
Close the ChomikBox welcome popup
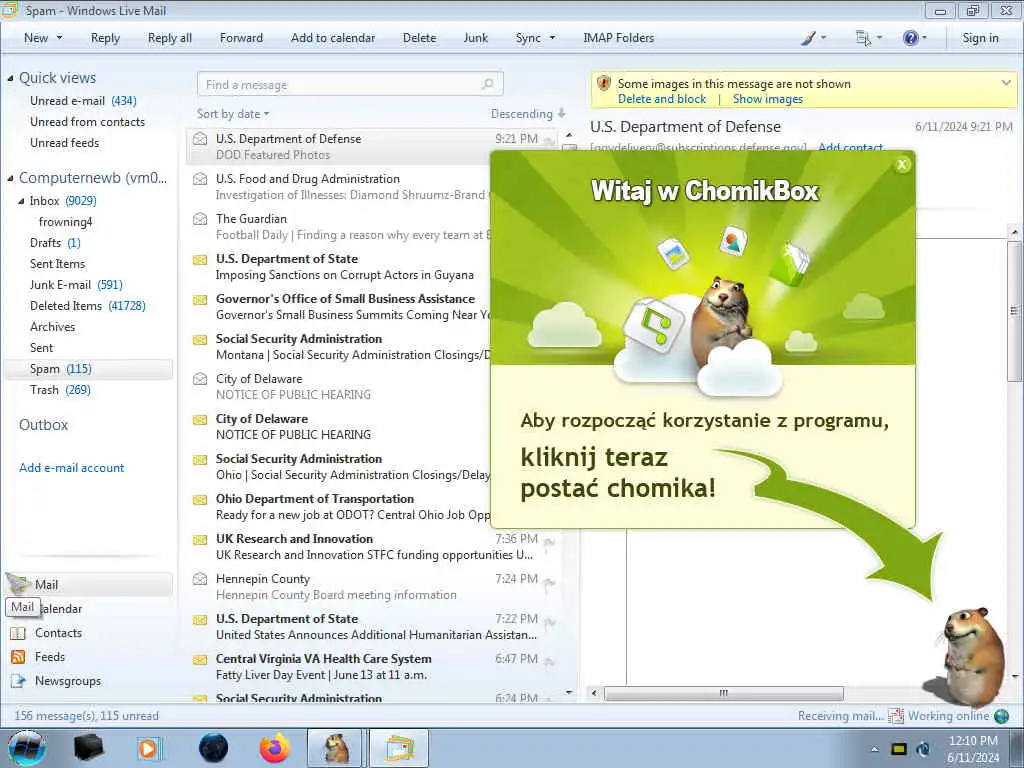tap(902, 165)
